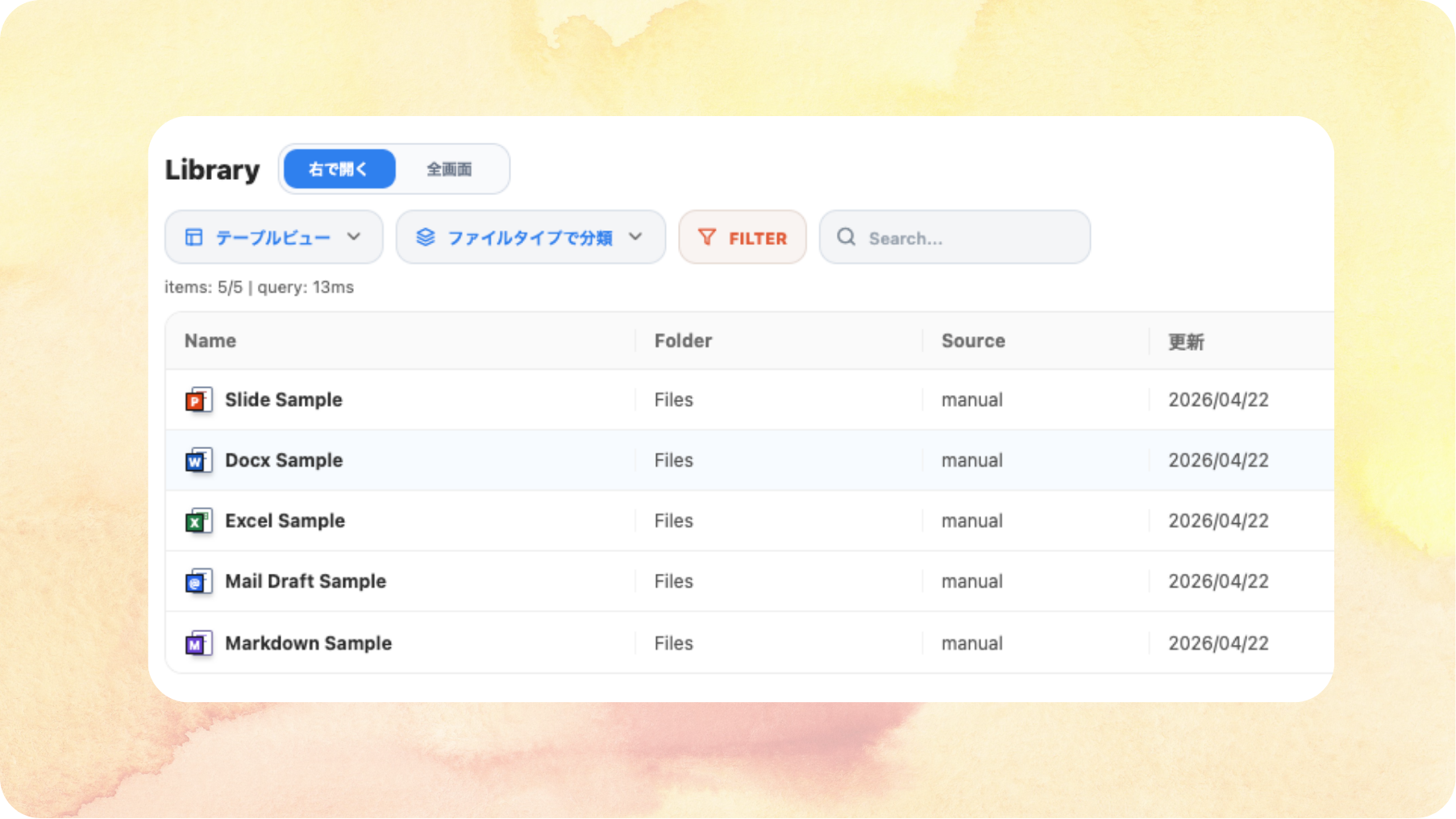Open the Mail Draft Sample file name
This screenshot has width=1456, height=819.
coord(306,581)
